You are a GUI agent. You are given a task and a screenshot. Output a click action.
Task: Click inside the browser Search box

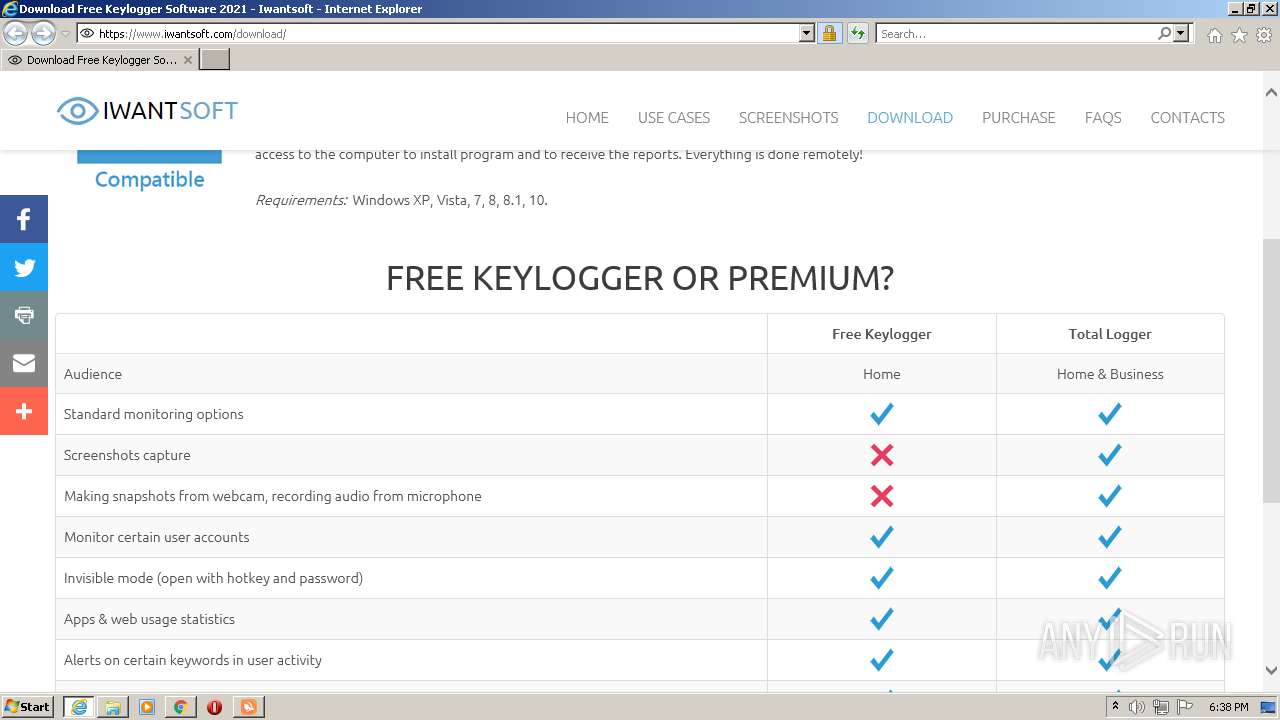point(1015,34)
